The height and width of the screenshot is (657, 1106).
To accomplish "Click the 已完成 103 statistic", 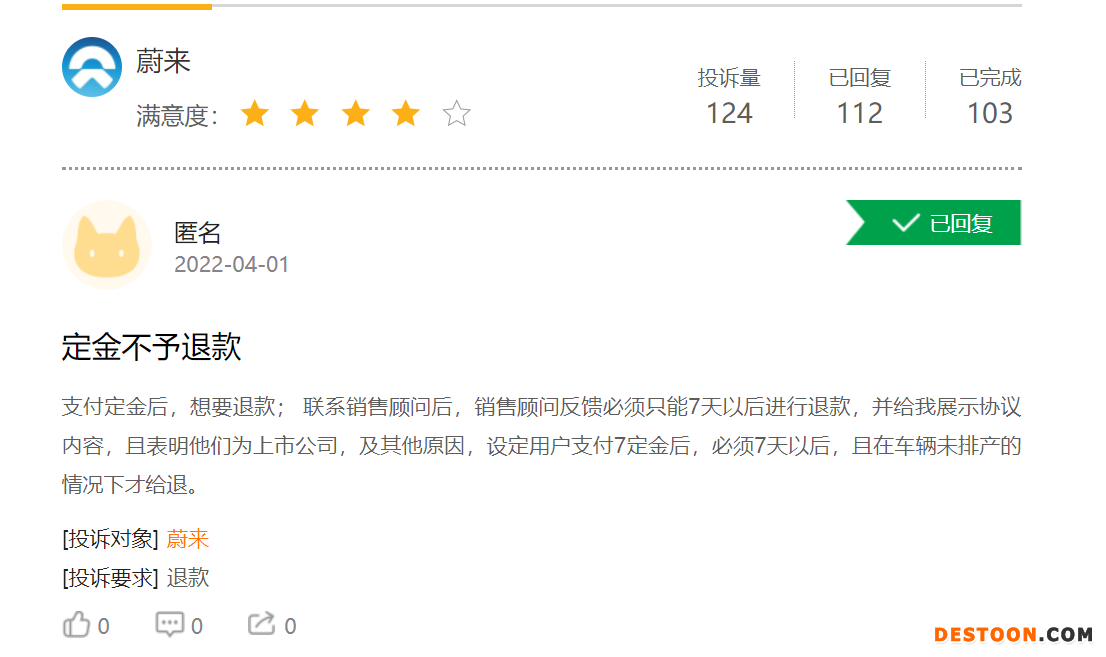I will tap(990, 96).
